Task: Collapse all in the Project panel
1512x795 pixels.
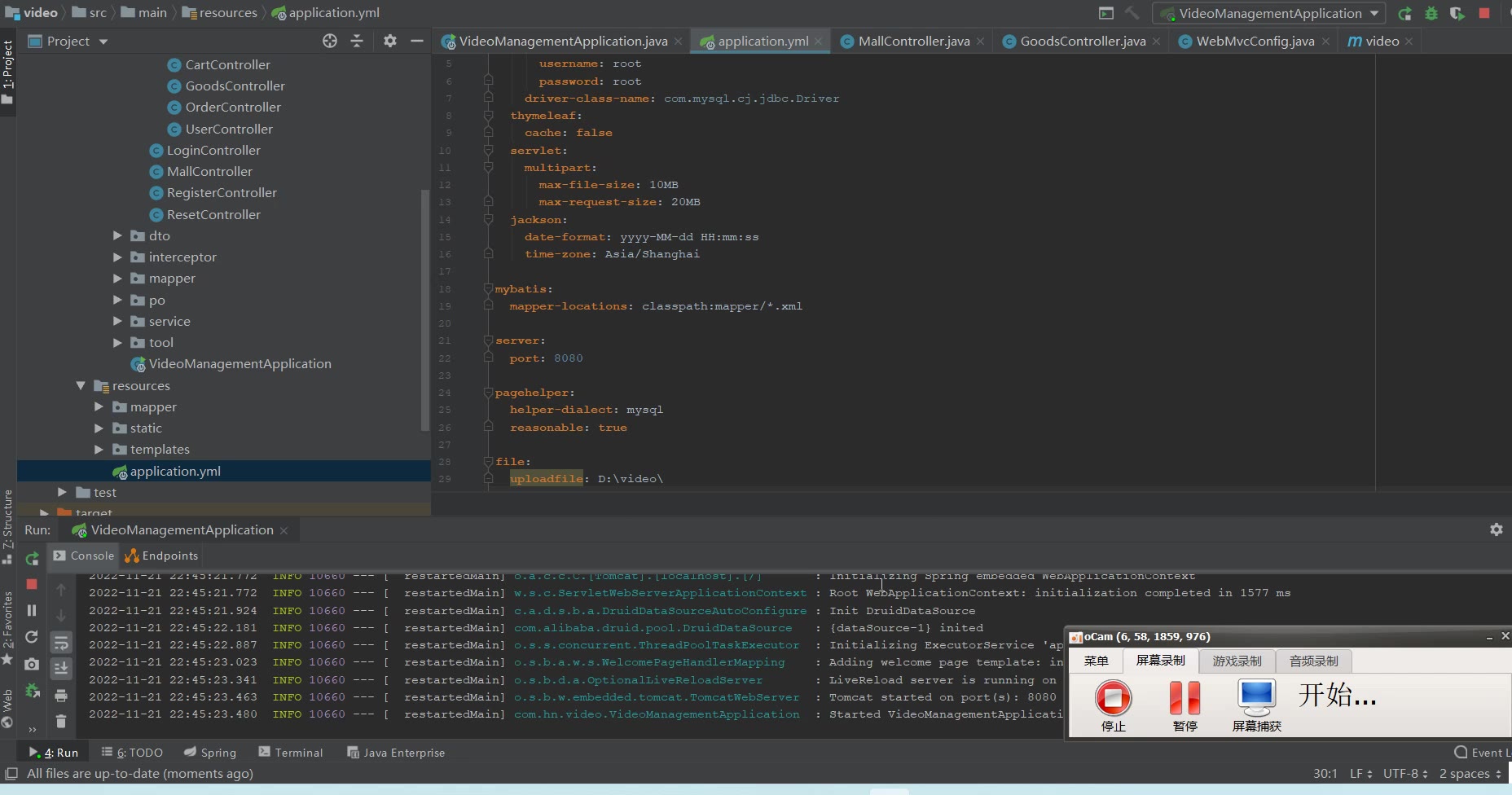Action: [357, 41]
